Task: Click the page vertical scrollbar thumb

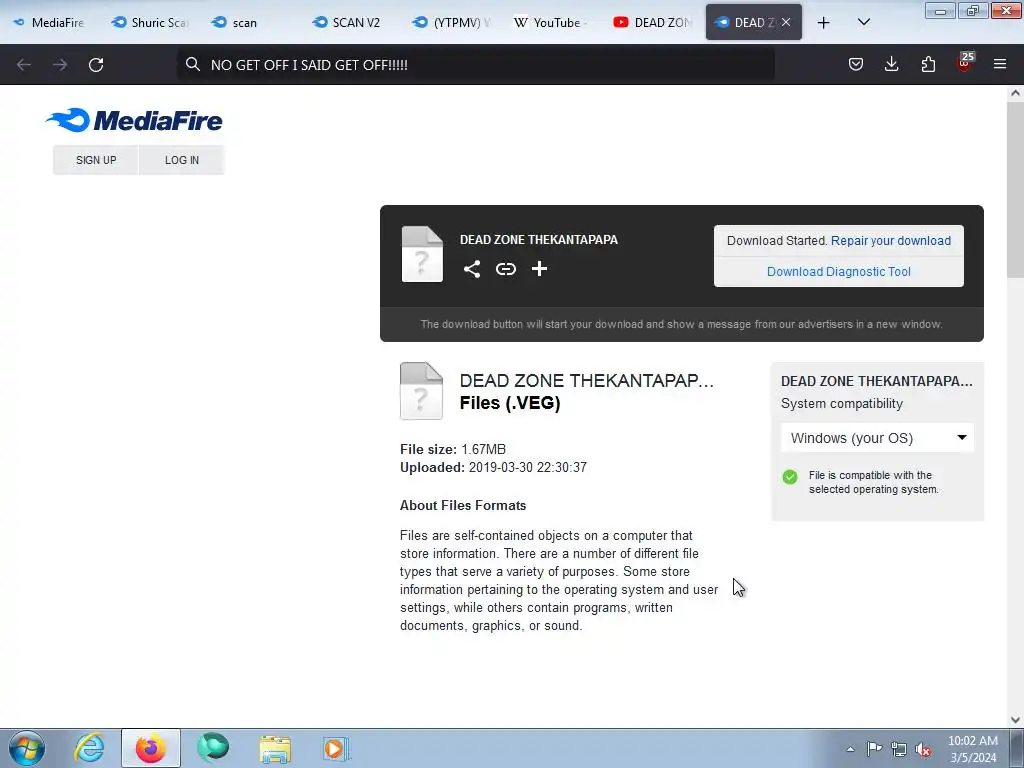Action: [x=1015, y=189]
